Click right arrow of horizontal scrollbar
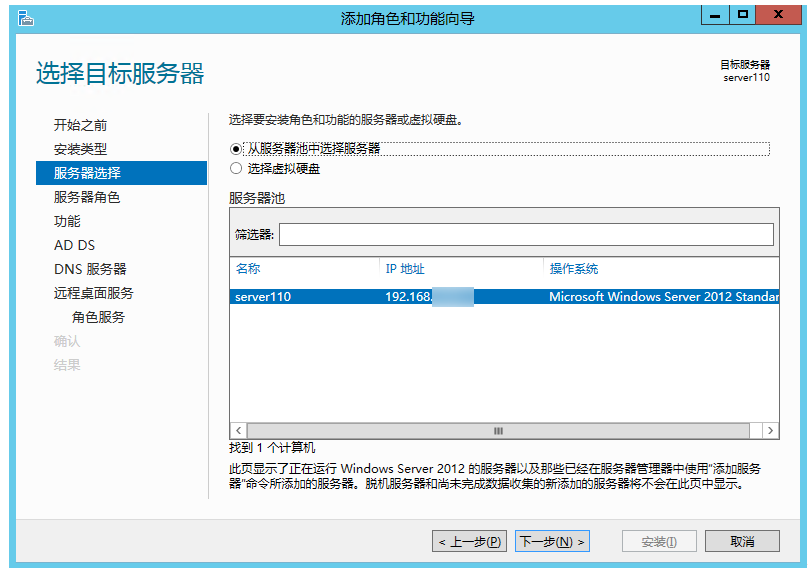Image resolution: width=808 pixels, height=569 pixels. [770, 430]
